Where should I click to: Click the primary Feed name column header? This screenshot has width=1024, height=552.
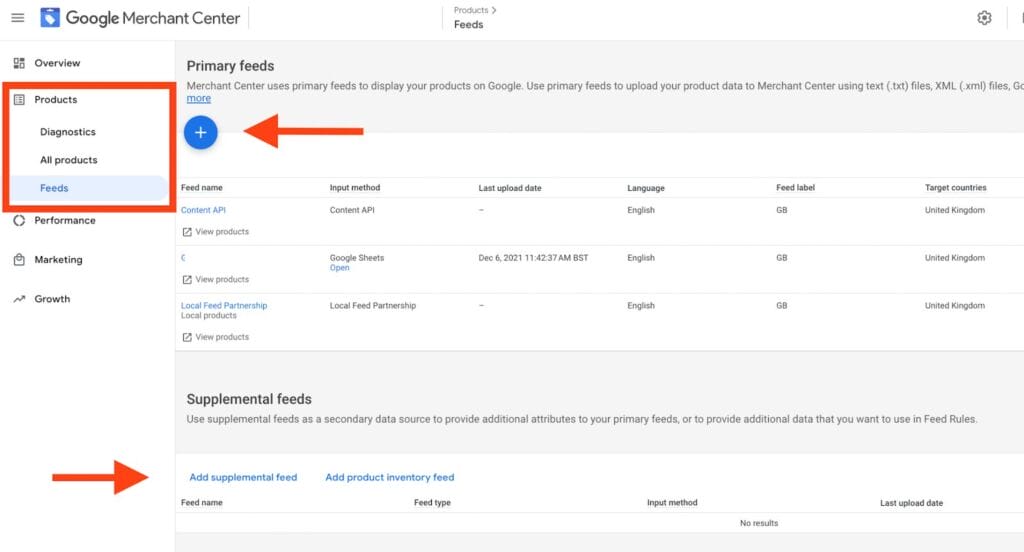(x=202, y=187)
